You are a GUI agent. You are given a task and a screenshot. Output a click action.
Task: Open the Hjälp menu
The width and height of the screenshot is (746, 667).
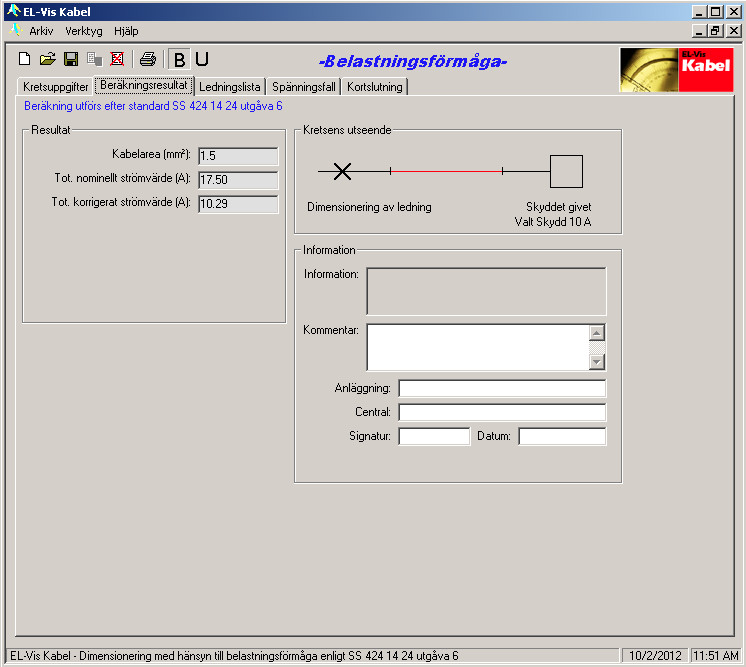pyautogui.click(x=126, y=31)
